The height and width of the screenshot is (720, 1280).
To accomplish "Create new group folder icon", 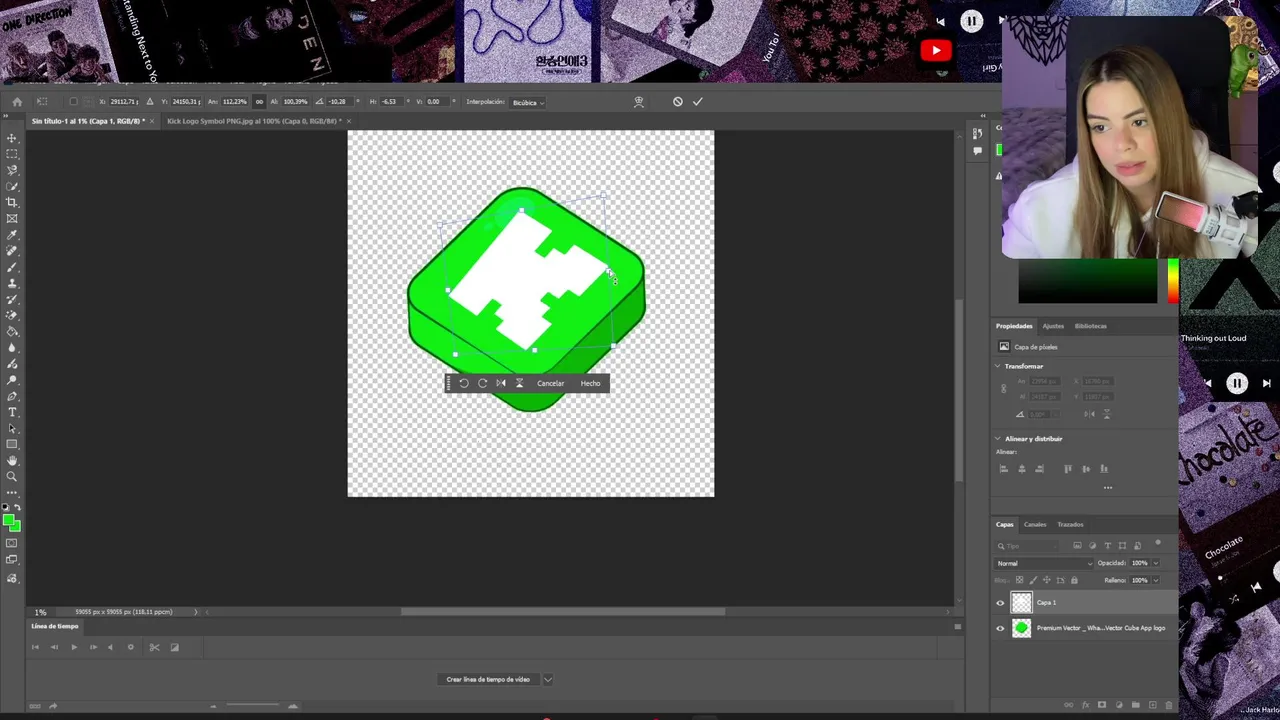I will [x=1135, y=705].
